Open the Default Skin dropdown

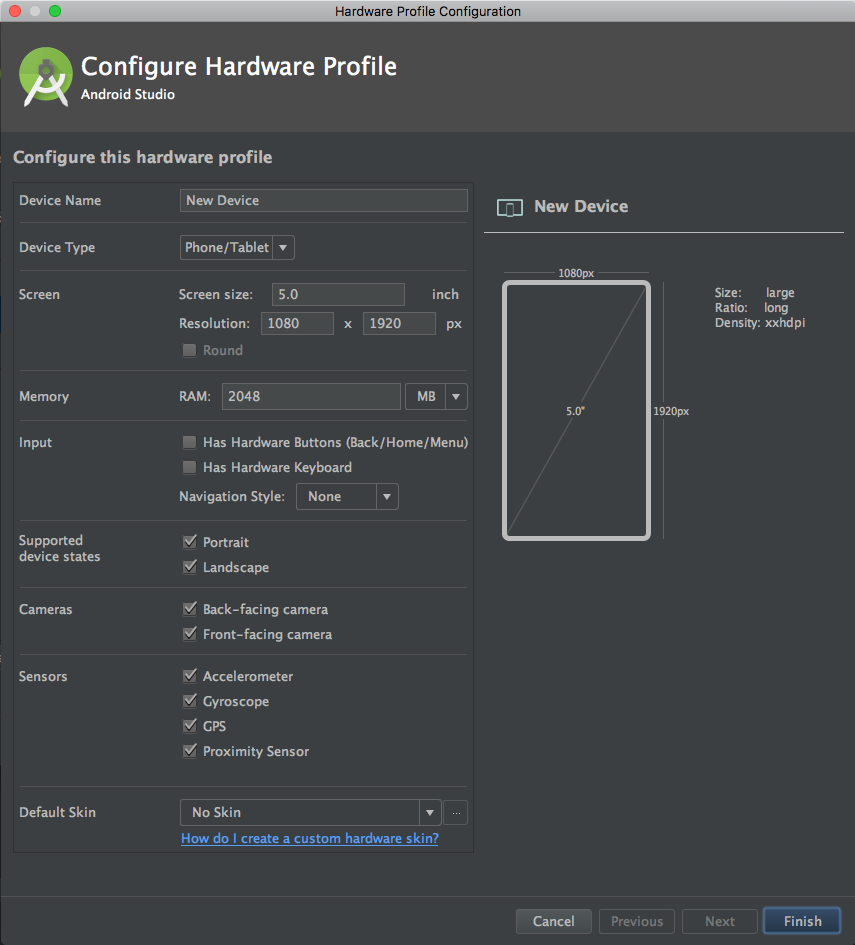310,813
